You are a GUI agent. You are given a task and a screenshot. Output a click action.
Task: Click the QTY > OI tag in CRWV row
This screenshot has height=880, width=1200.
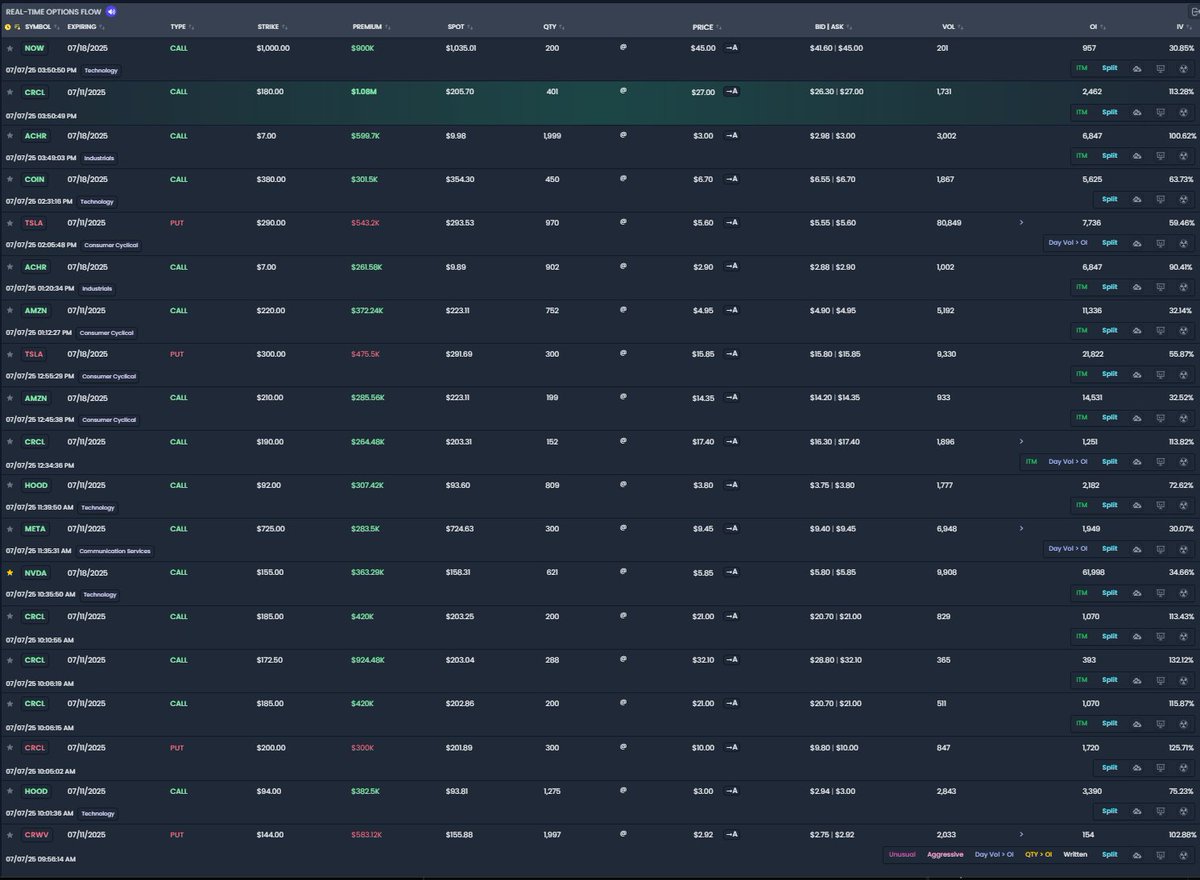(x=1039, y=855)
